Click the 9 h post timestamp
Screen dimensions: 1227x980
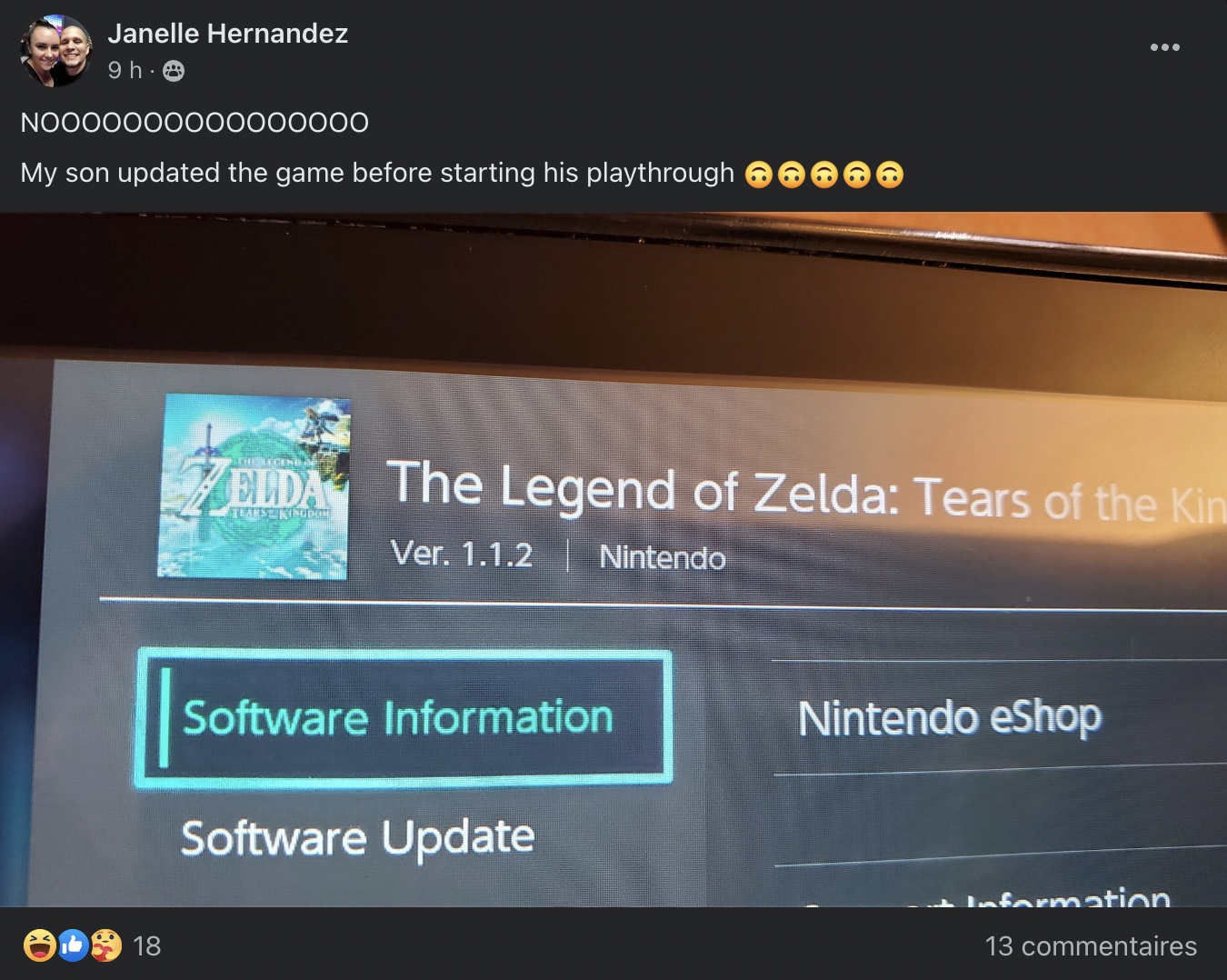(x=125, y=70)
